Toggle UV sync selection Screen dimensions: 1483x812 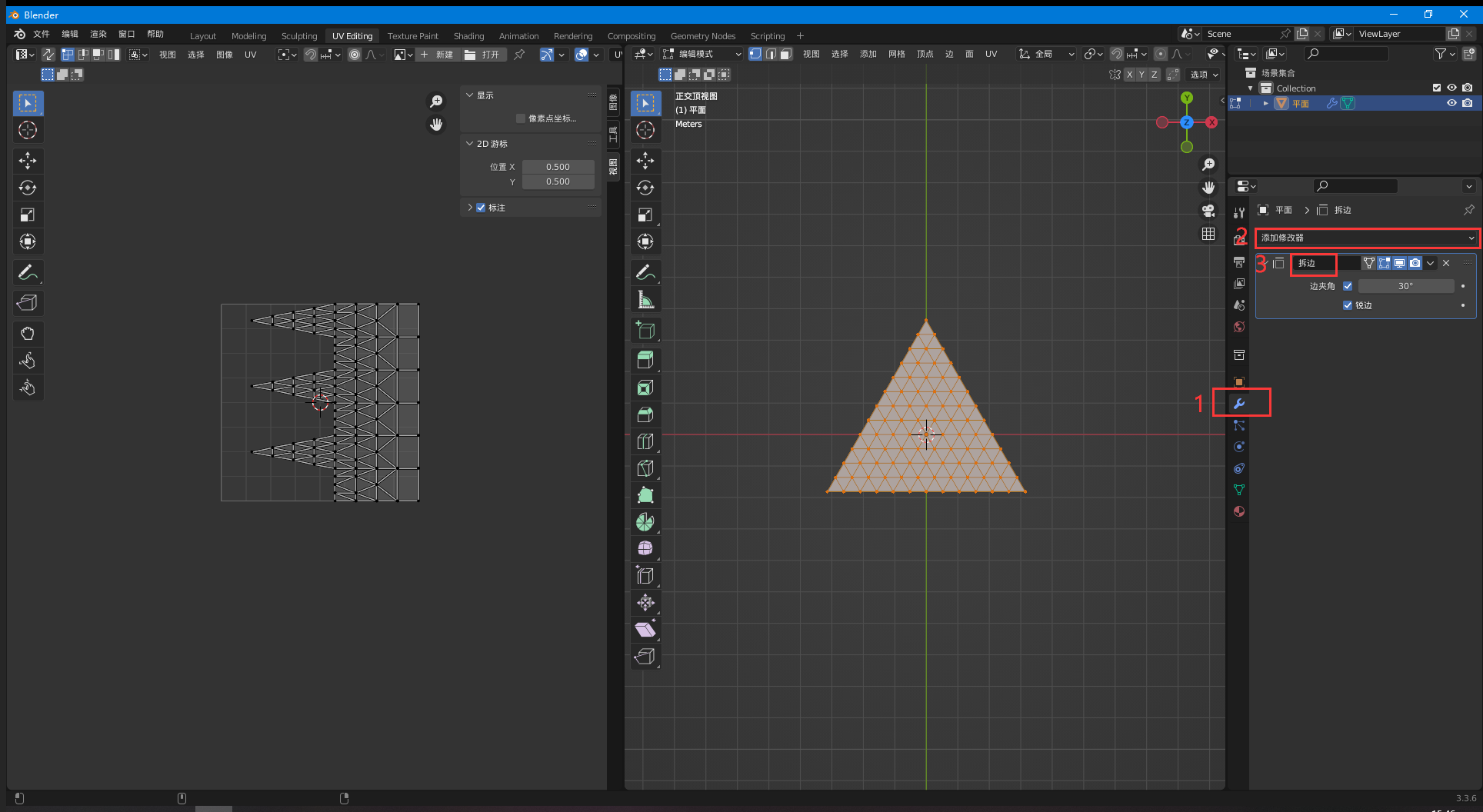(48, 55)
